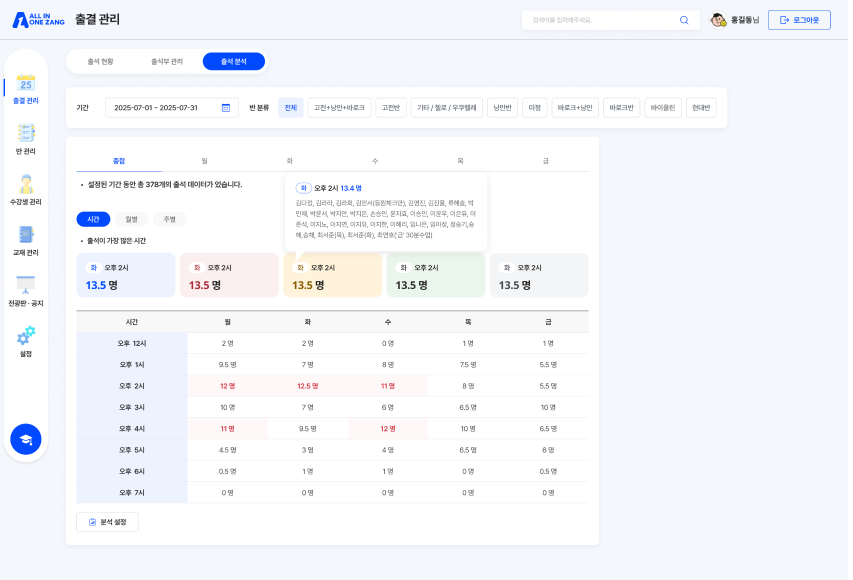Filter by 미정 class
This screenshot has width=853, height=580.
click(x=535, y=108)
